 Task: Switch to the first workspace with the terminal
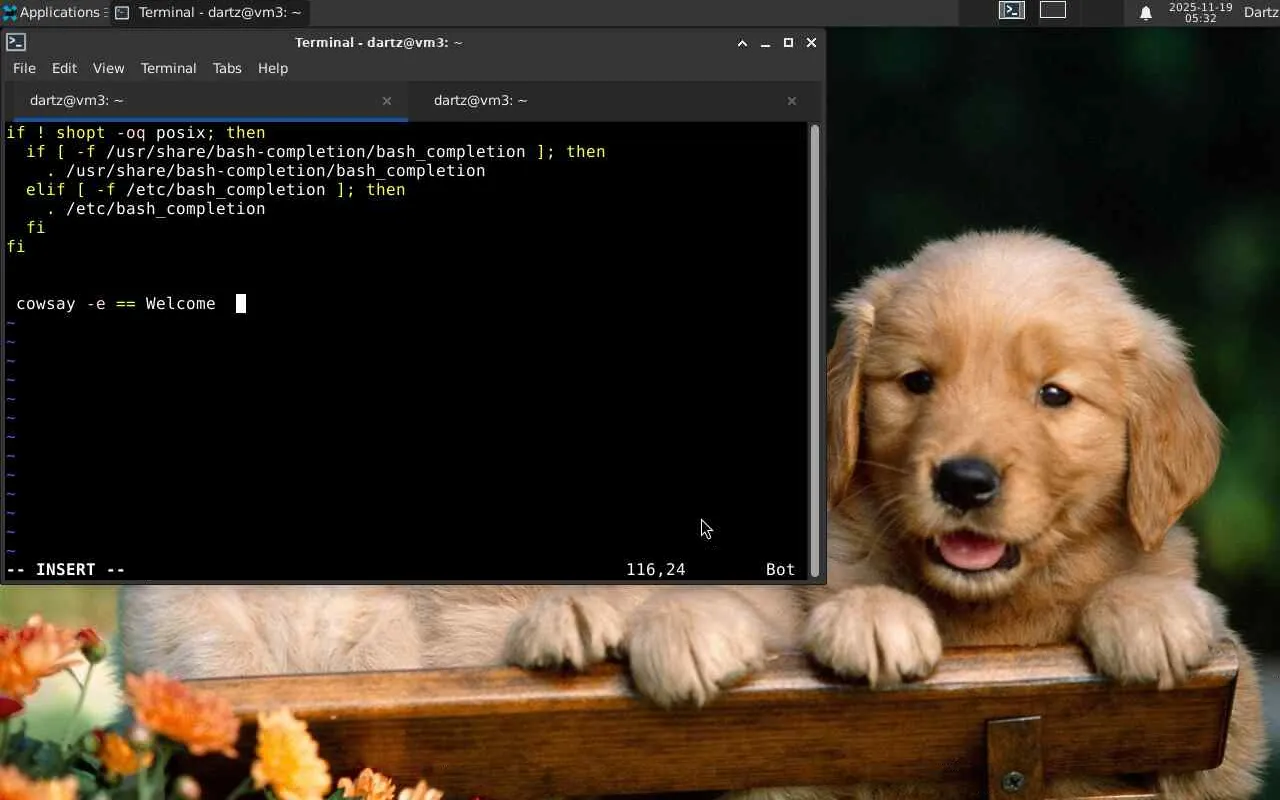point(1012,11)
